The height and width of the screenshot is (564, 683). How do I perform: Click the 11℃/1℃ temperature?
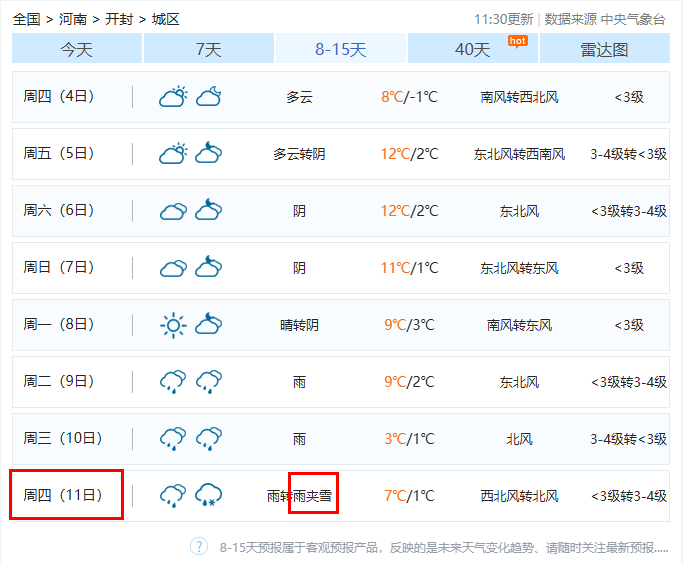pos(409,268)
